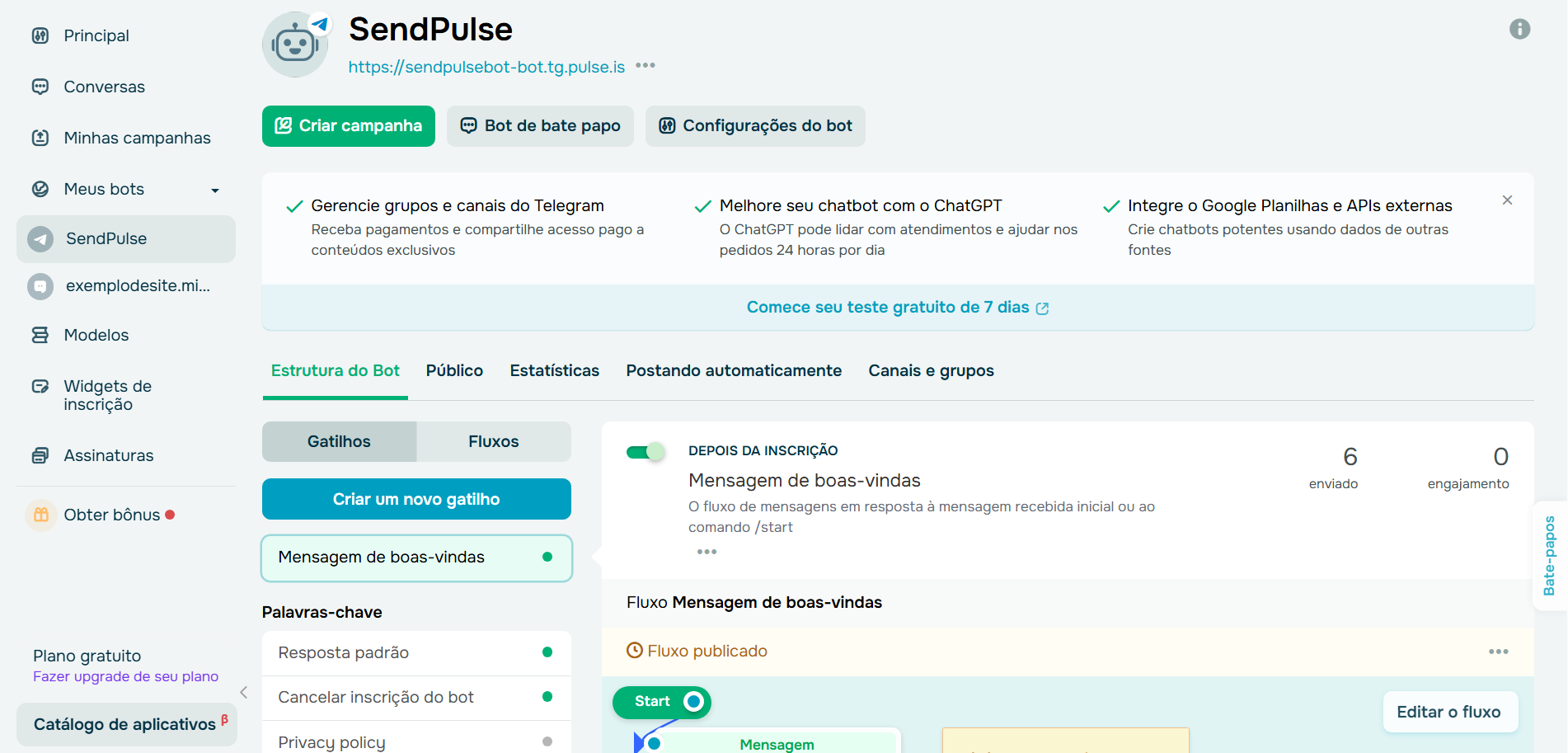Screen dimensions: 1568x753
Task: Switch to Público tab
Action: tap(454, 371)
